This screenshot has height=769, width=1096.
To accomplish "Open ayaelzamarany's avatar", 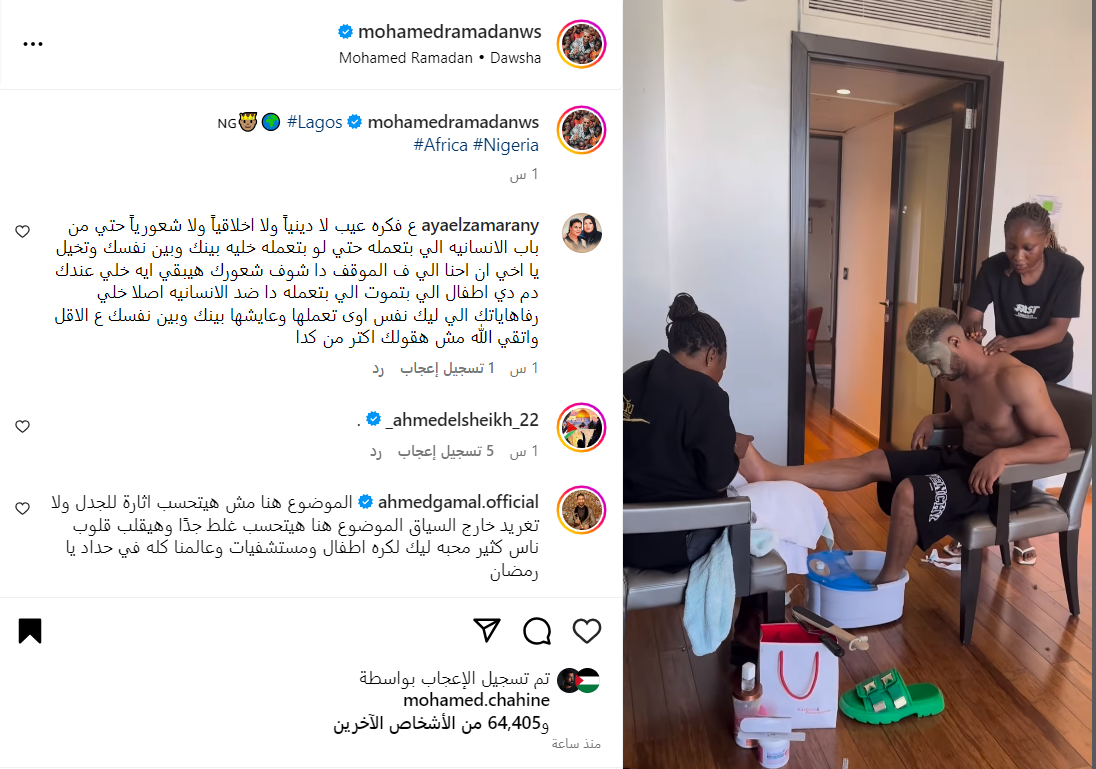I will click(582, 233).
